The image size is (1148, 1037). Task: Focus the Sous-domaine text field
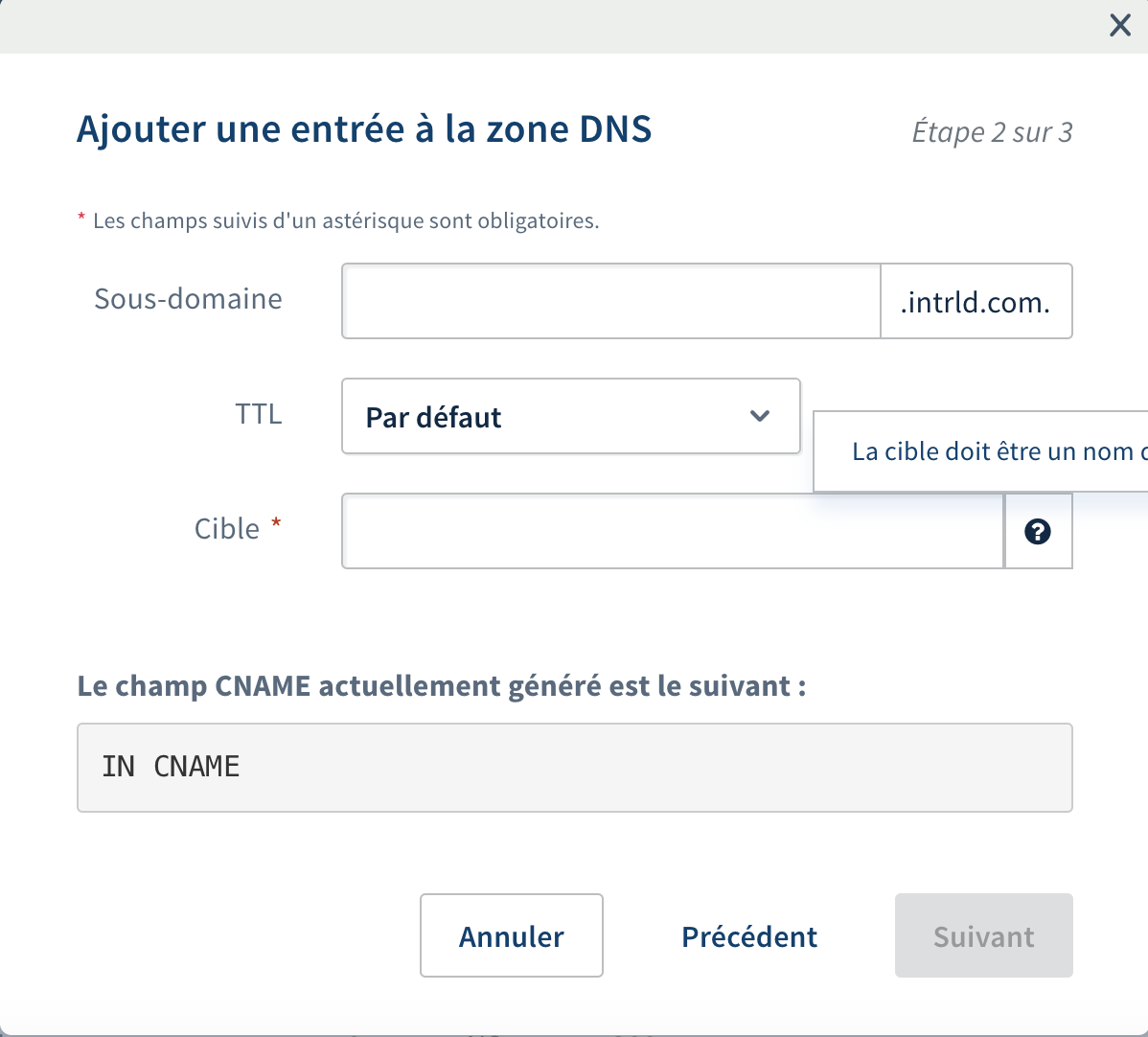(610, 302)
